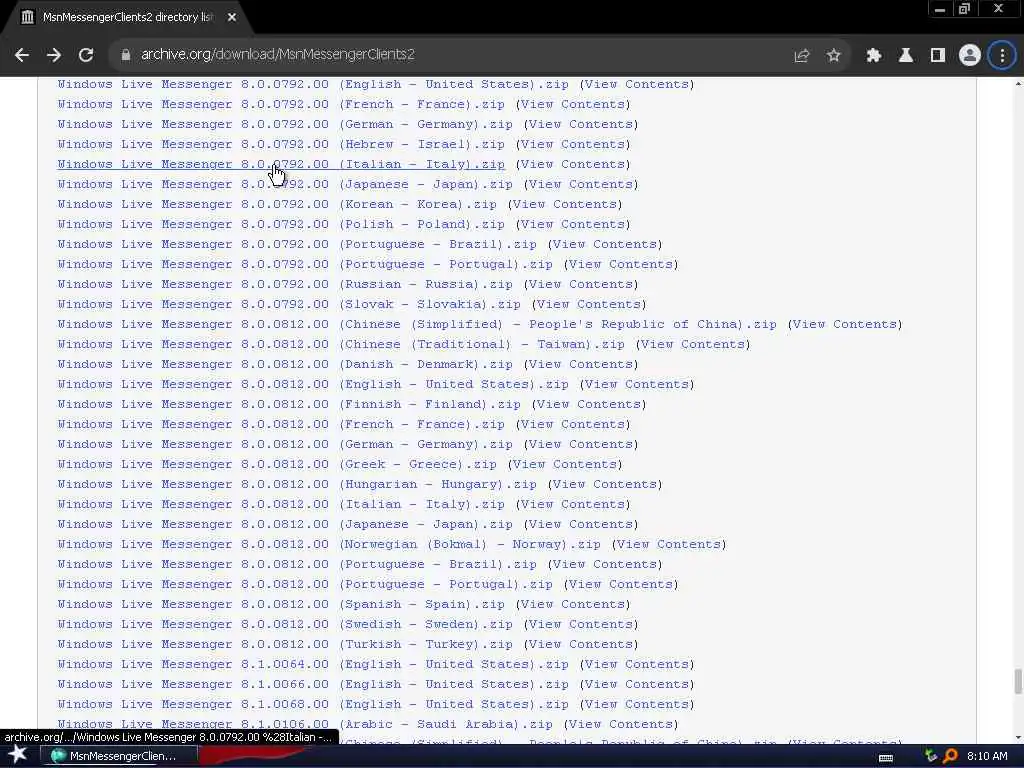Reload the archive.org page

point(86,55)
